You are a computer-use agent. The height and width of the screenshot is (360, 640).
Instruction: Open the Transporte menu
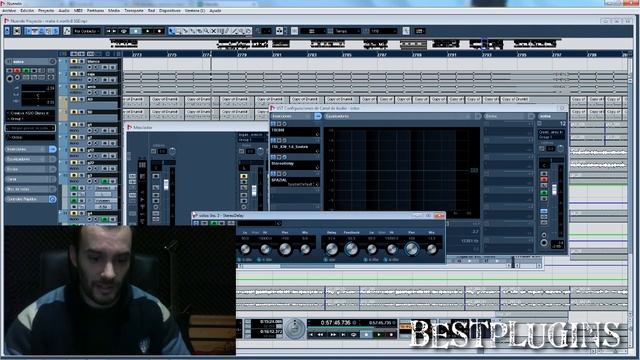point(134,11)
